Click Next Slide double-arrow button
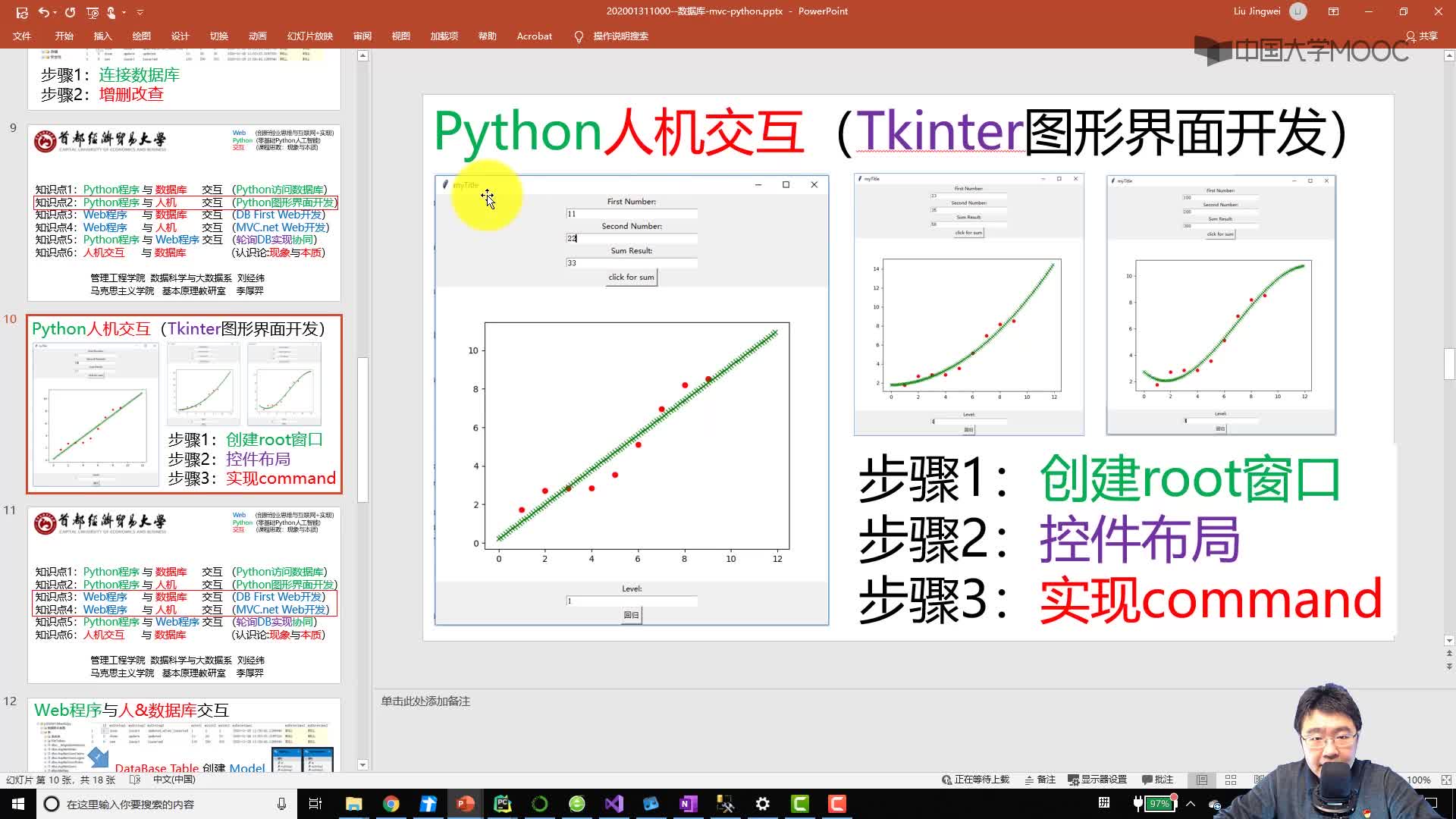This screenshot has height=819, width=1456. [x=1449, y=666]
